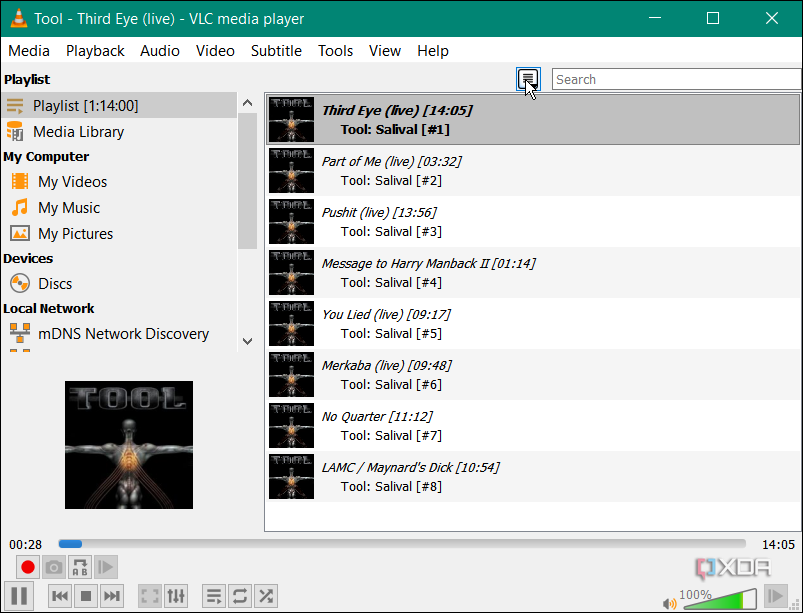The width and height of the screenshot is (803, 613).
Task: Toggle fullscreen mode button
Action: point(150,596)
